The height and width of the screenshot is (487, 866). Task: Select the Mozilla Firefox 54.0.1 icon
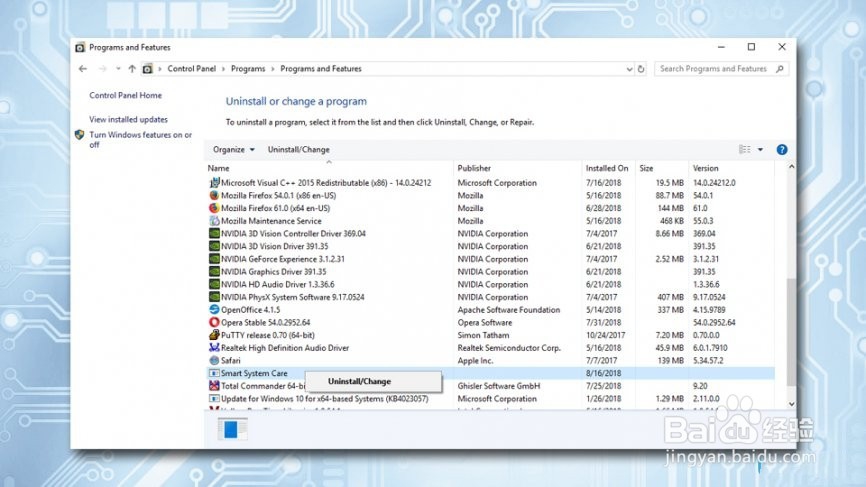(x=214, y=195)
